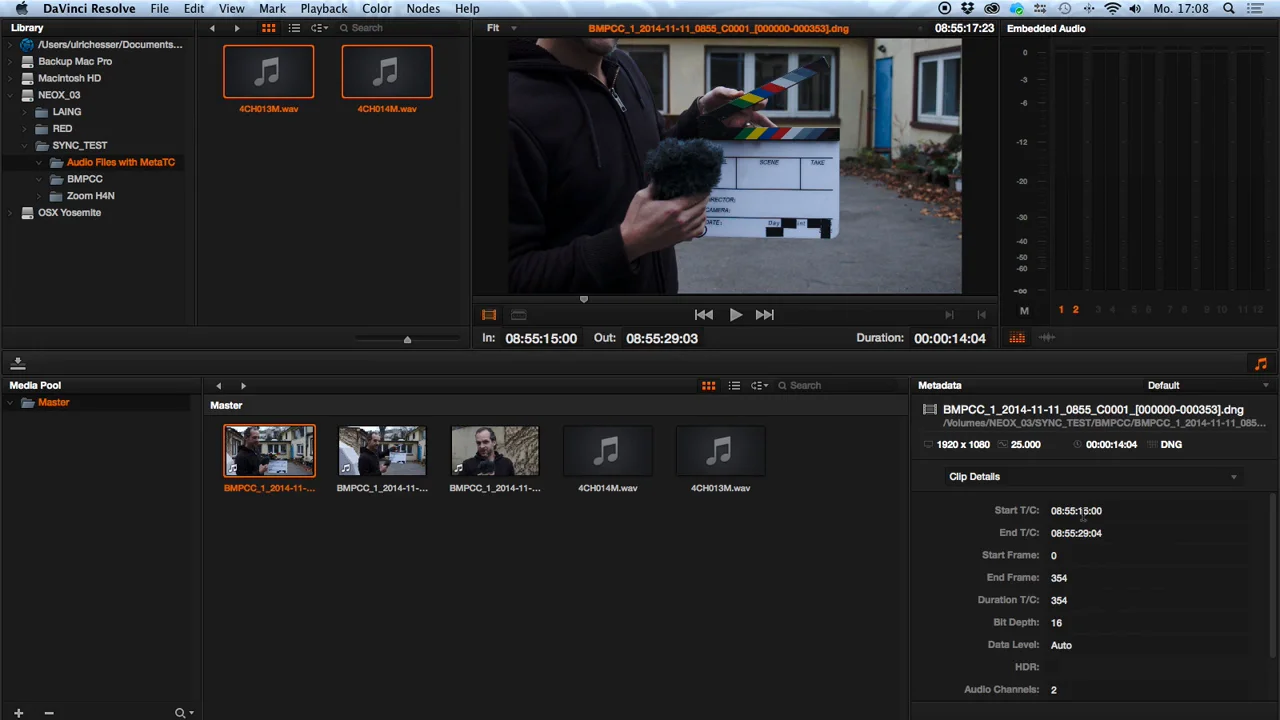1280x720 pixels.
Task: Toggle the orange audio note panel button
Action: (x=1260, y=364)
